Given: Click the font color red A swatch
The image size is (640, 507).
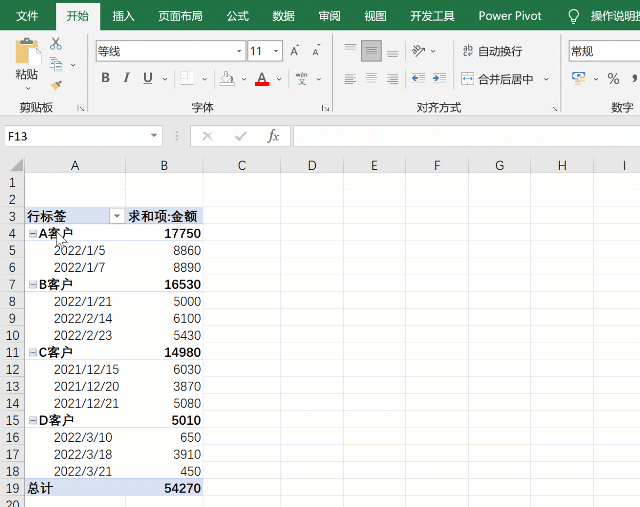Looking at the screenshot, I should 262,78.
